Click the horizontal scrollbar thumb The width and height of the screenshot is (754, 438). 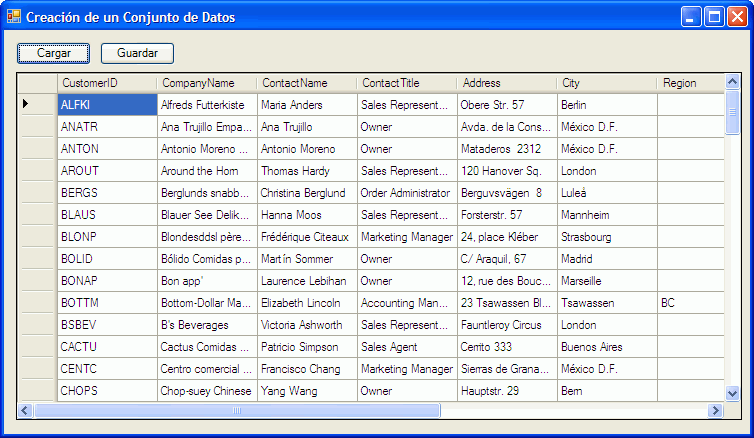(237, 410)
